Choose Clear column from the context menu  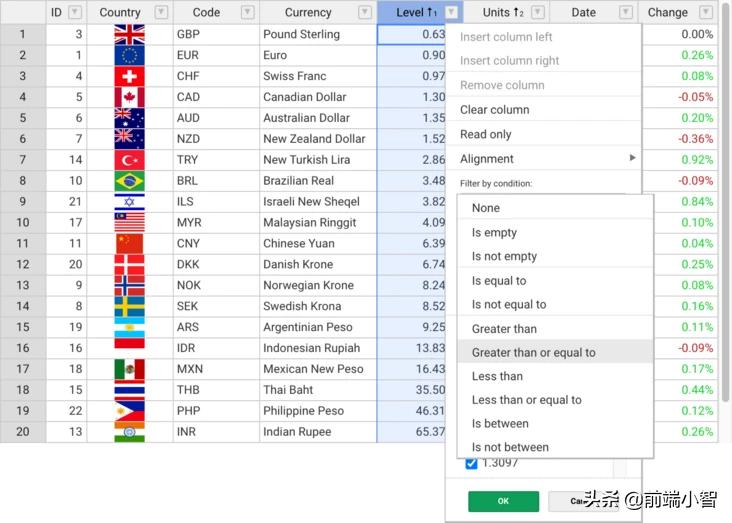click(543, 110)
